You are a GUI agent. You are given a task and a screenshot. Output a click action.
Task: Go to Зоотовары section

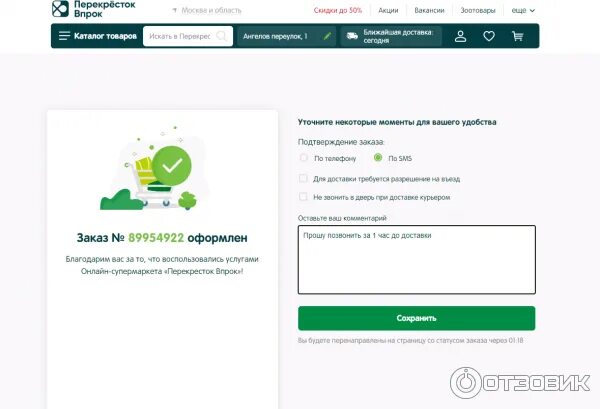point(478,10)
